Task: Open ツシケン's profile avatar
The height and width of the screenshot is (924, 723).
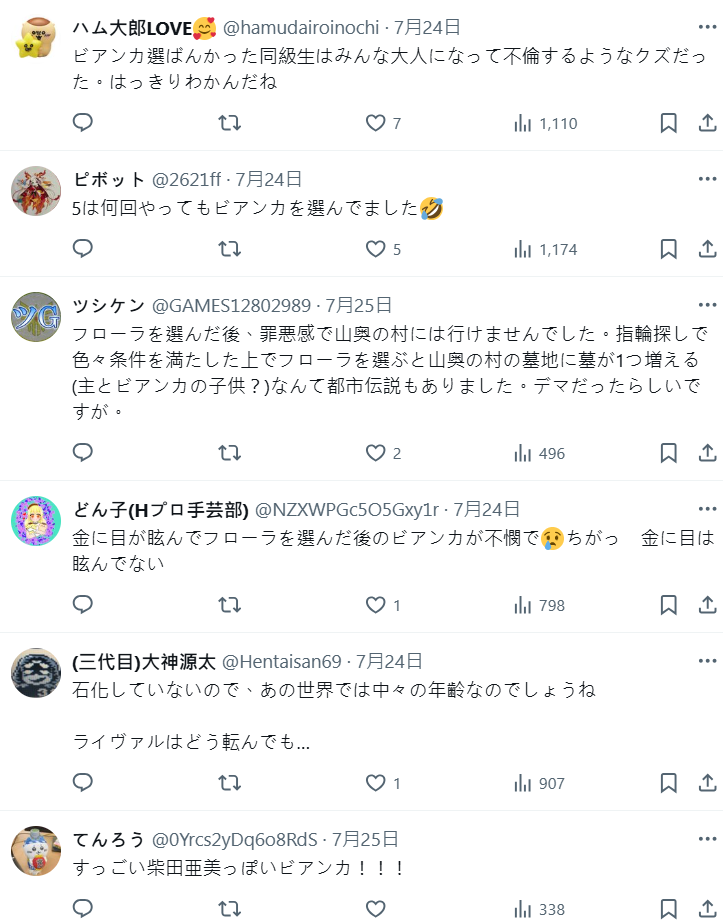Action: [37, 317]
